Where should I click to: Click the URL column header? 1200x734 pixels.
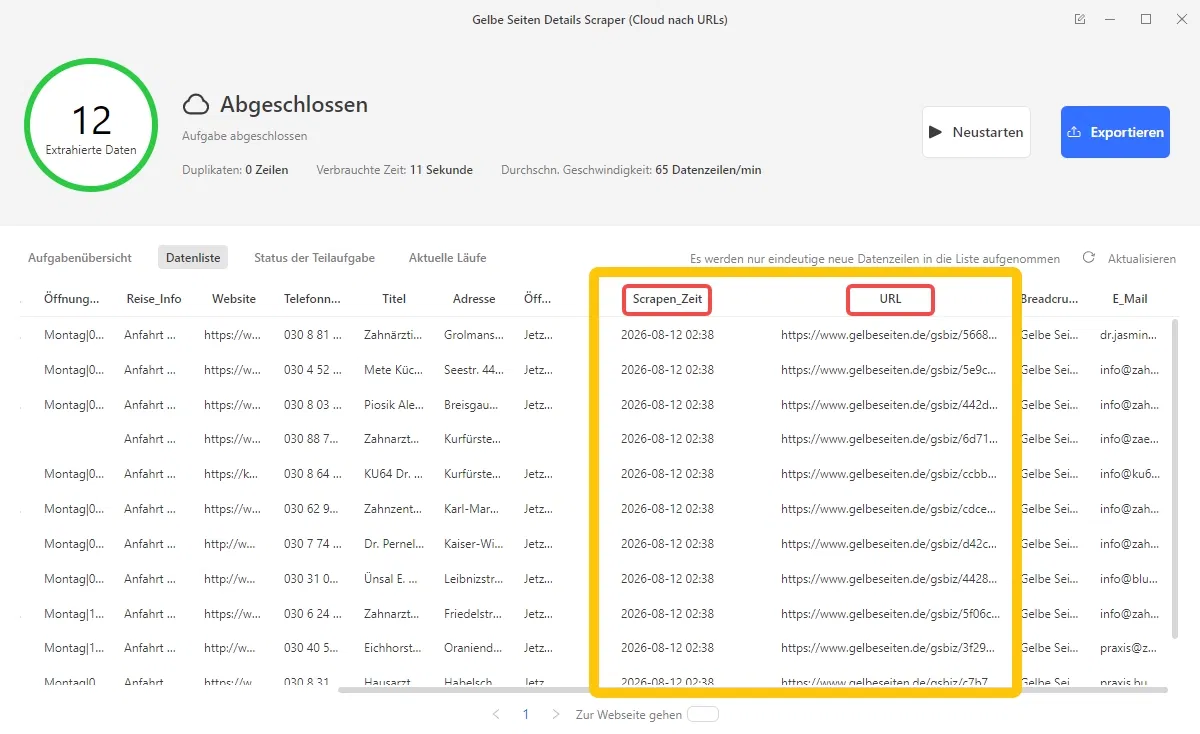click(x=890, y=299)
